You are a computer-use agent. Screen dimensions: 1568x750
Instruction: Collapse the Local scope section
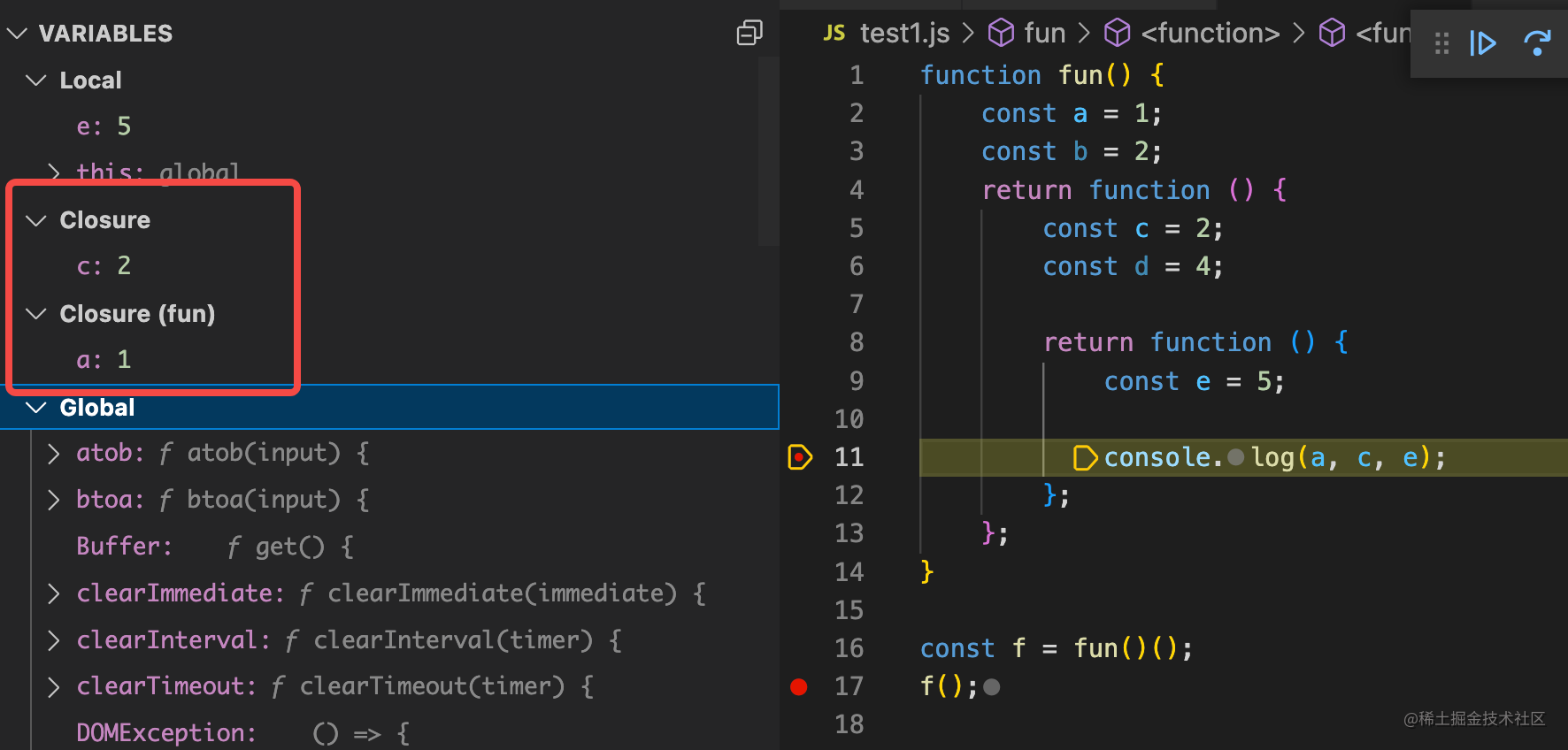36,80
